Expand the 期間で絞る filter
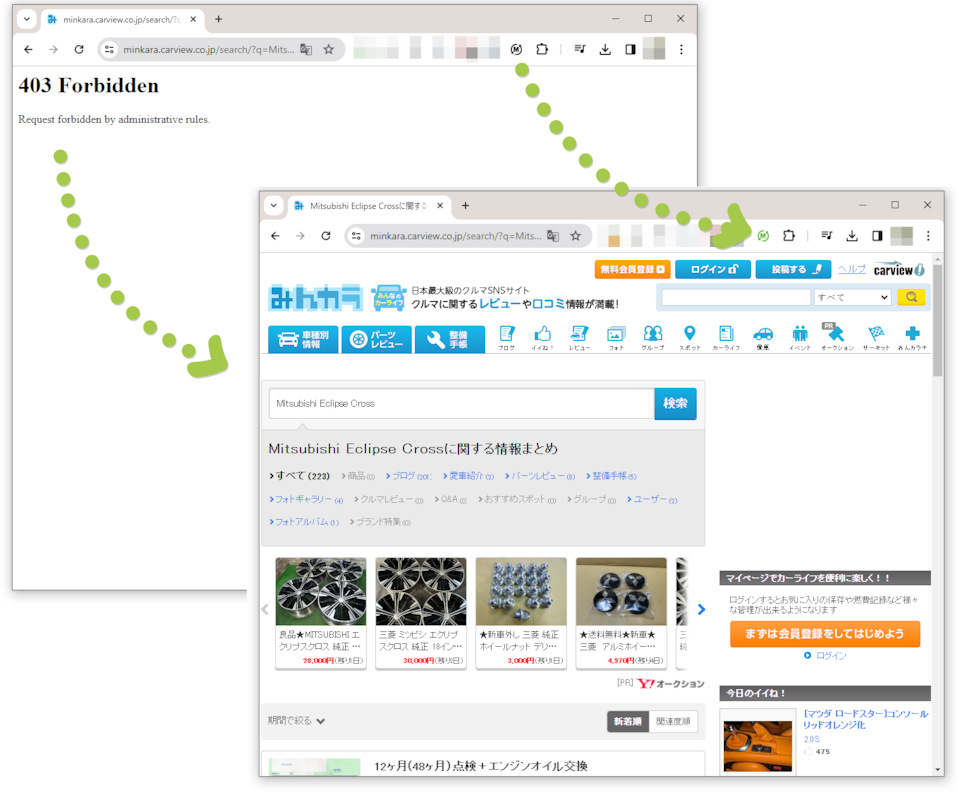The image size is (960, 793). click(x=296, y=721)
